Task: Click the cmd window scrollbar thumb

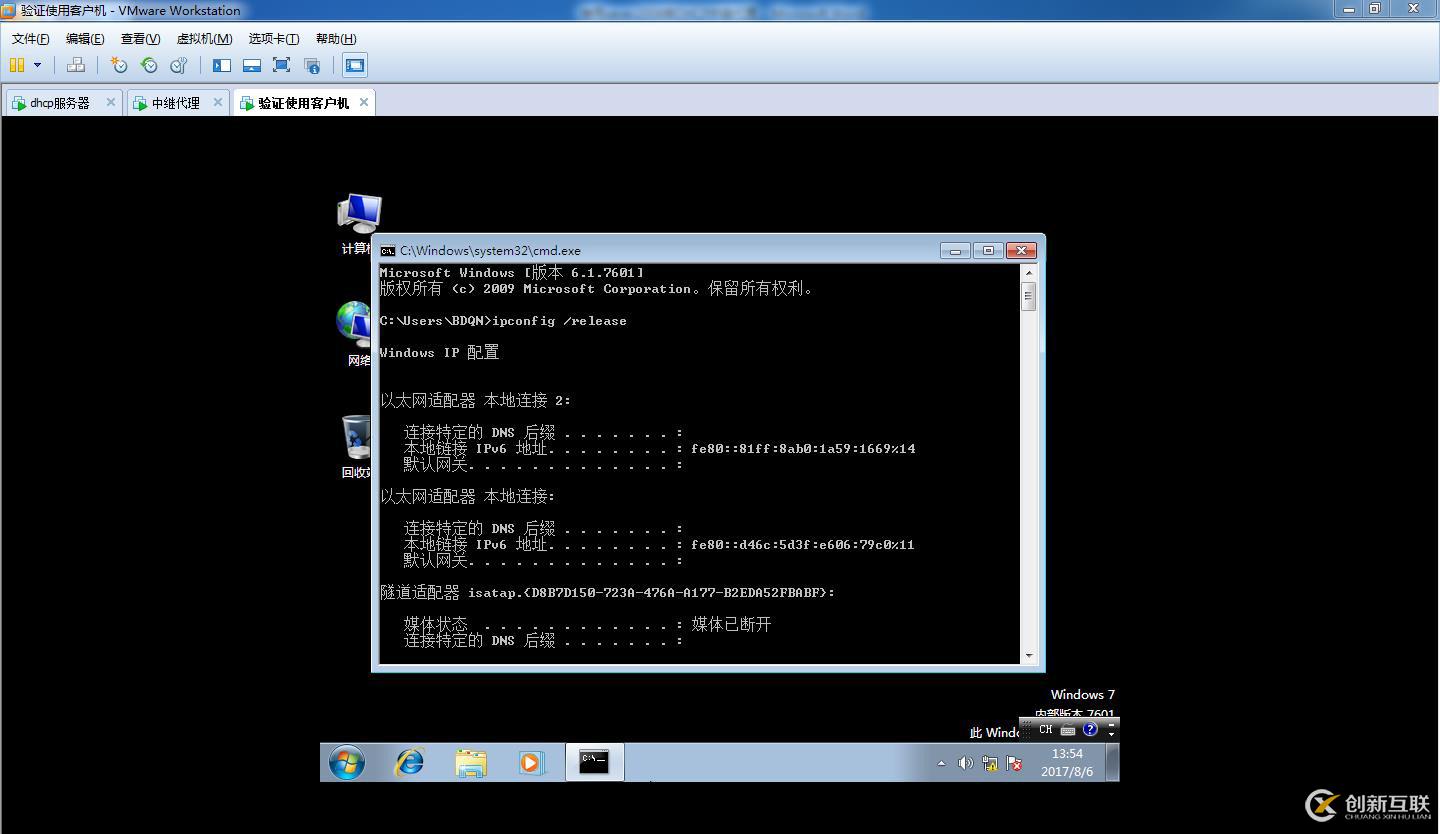Action: 1028,296
